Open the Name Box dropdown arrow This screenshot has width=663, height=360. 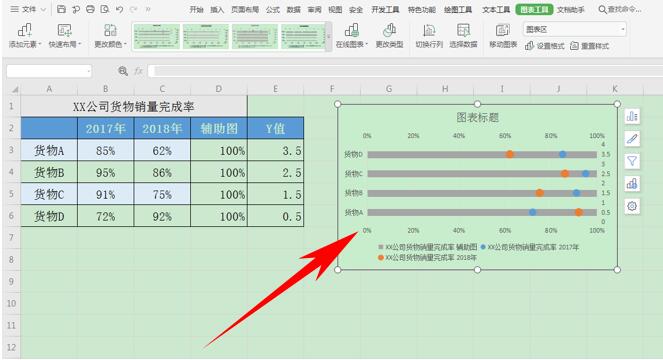point(88,71)
